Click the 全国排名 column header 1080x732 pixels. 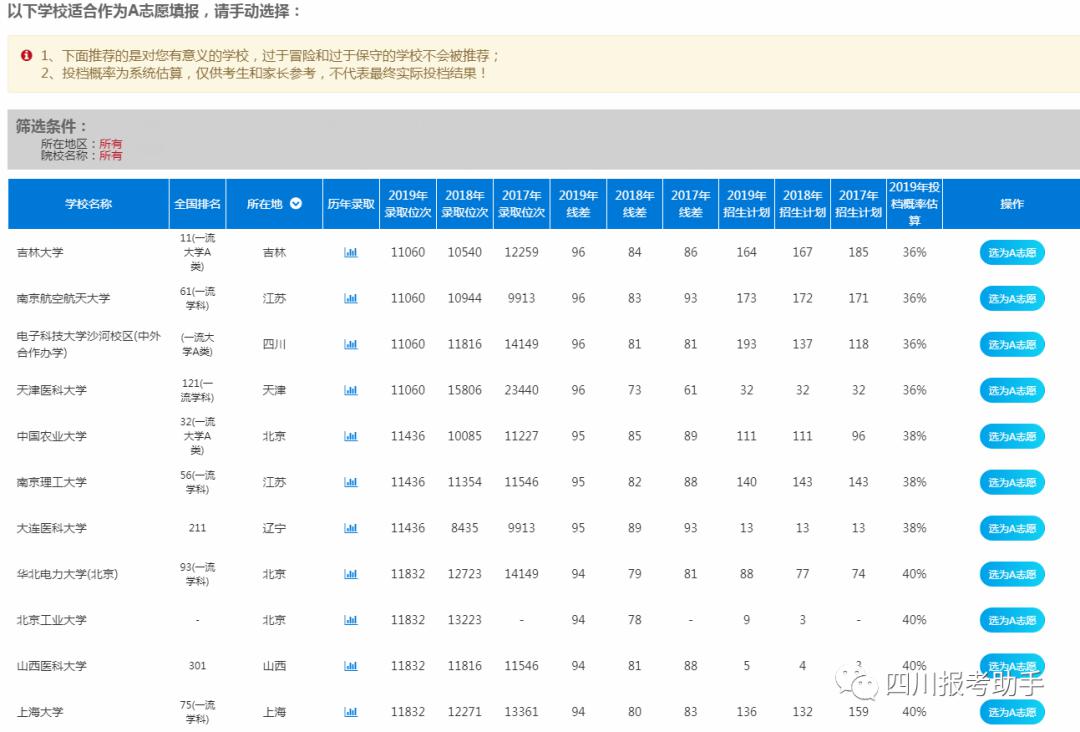[x=197, y=204]
